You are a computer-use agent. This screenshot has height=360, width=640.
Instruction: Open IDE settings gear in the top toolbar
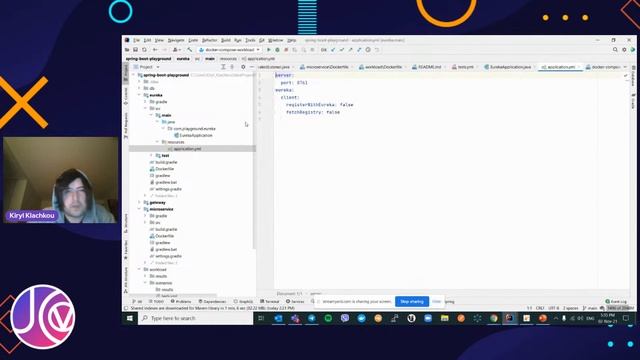pyautogui.click(x=624, y=50)
